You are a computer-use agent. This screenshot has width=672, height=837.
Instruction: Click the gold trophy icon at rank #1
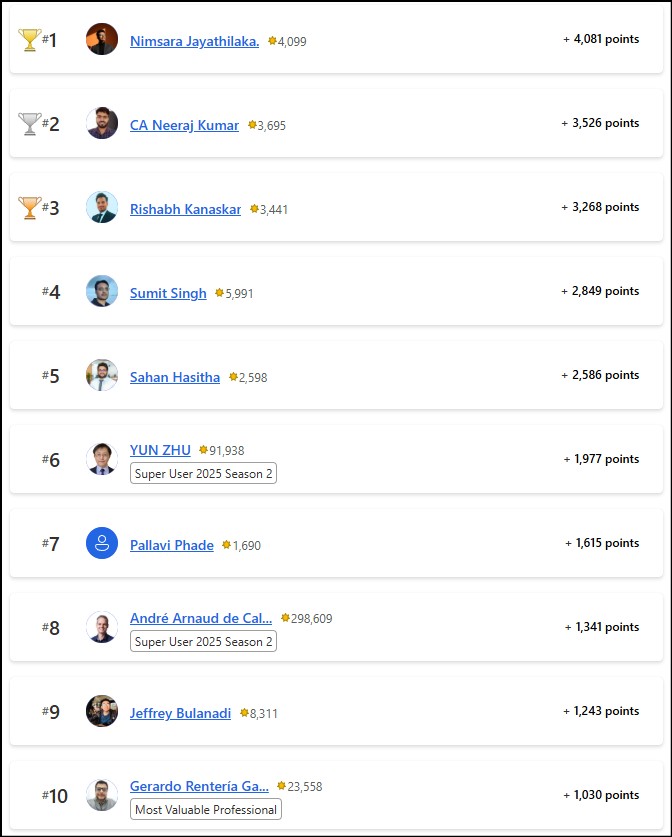click(29, 40)
